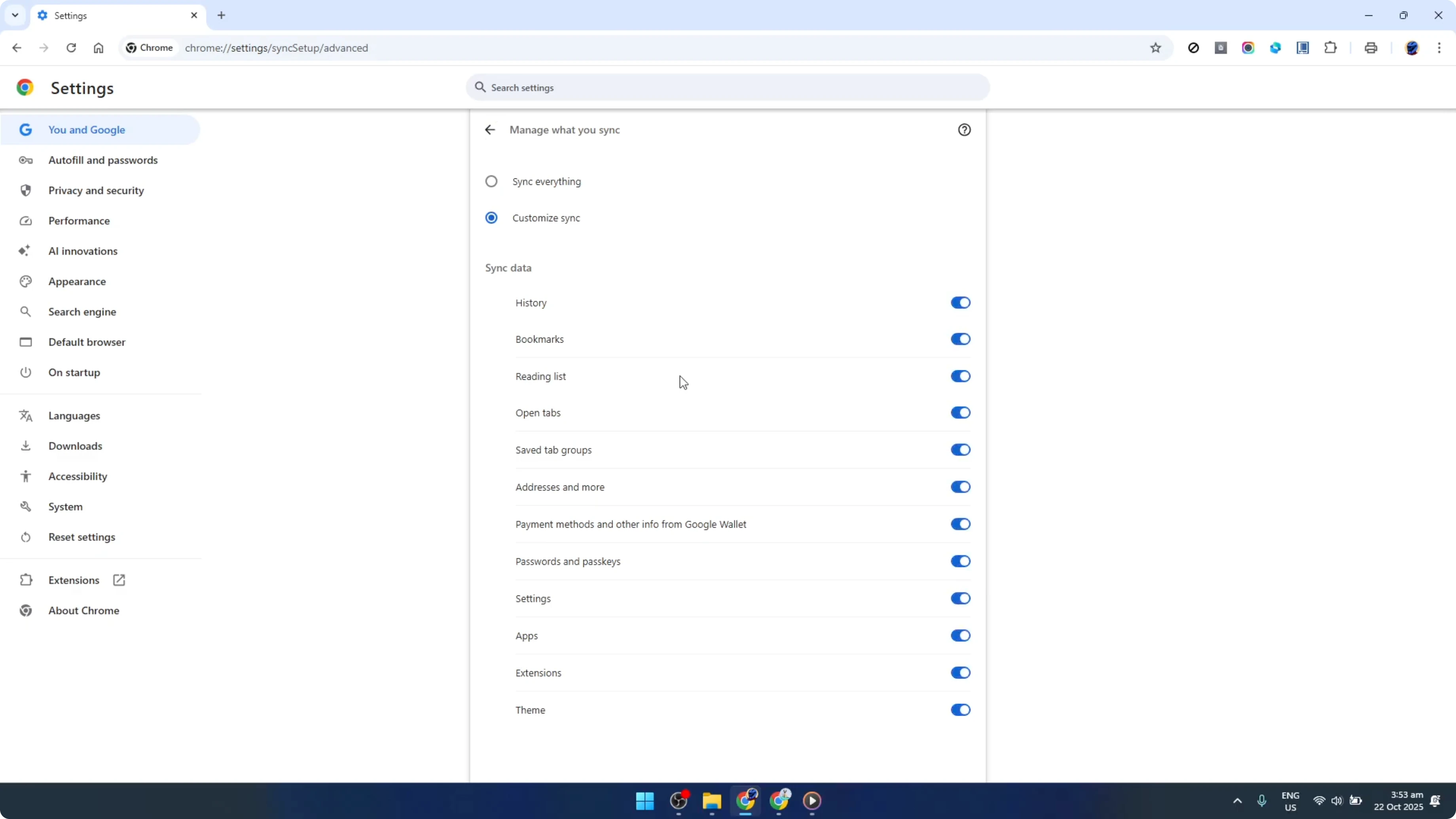Select Privacy and security in the sidebar
This screenshot has height=819, width=1456.
[96, 190]
